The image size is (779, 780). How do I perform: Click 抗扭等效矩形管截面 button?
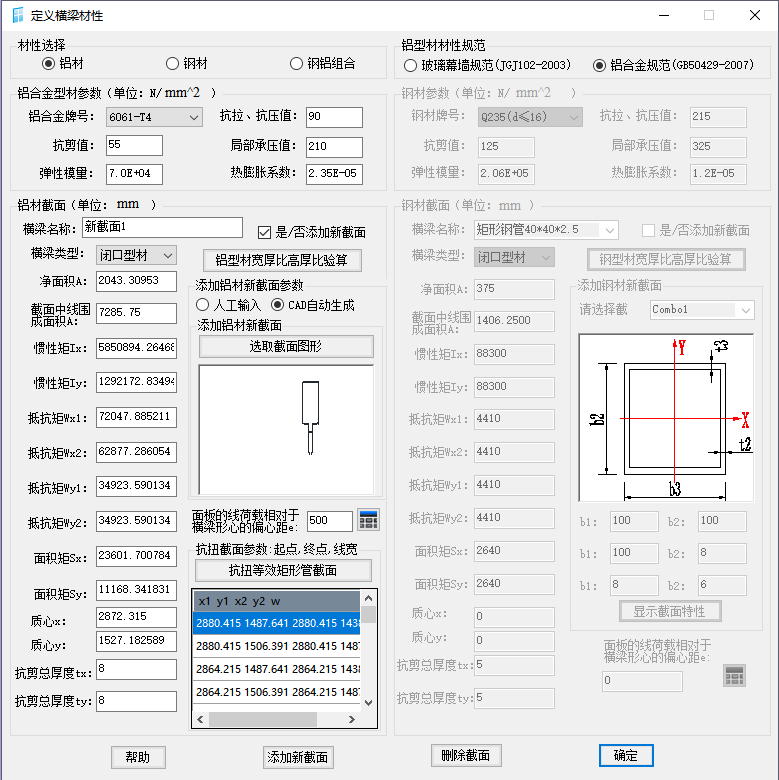click(283, 570)
